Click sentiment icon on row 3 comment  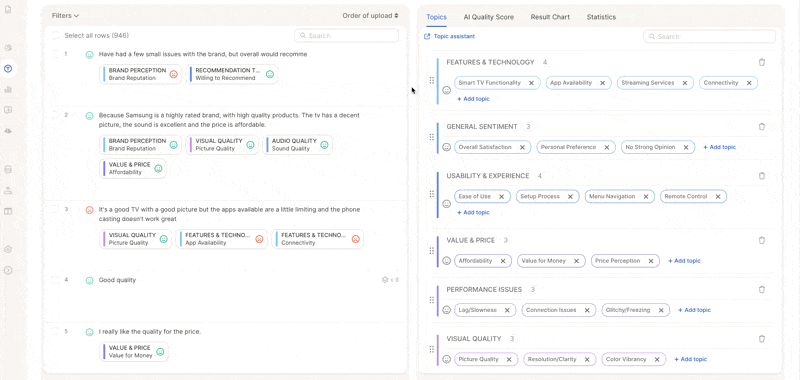(89, 210)
